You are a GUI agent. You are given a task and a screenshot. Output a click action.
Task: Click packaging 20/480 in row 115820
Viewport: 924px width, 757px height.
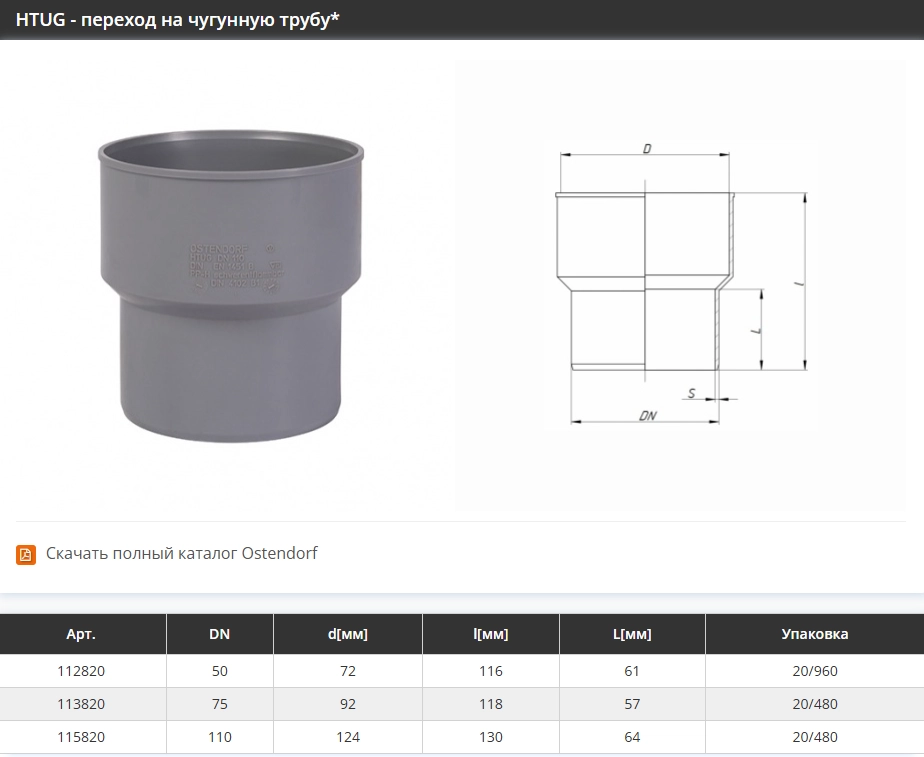pyautogui.click(x=814, y=737)
